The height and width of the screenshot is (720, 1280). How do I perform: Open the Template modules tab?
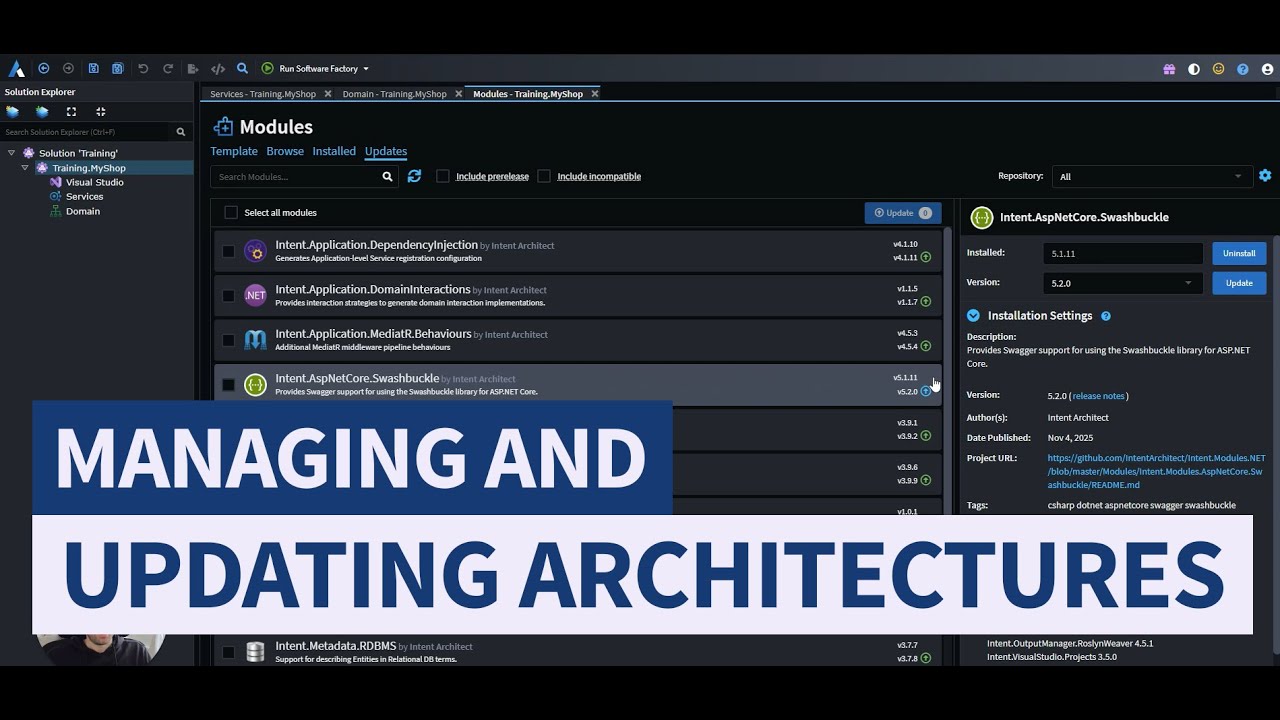234,151
